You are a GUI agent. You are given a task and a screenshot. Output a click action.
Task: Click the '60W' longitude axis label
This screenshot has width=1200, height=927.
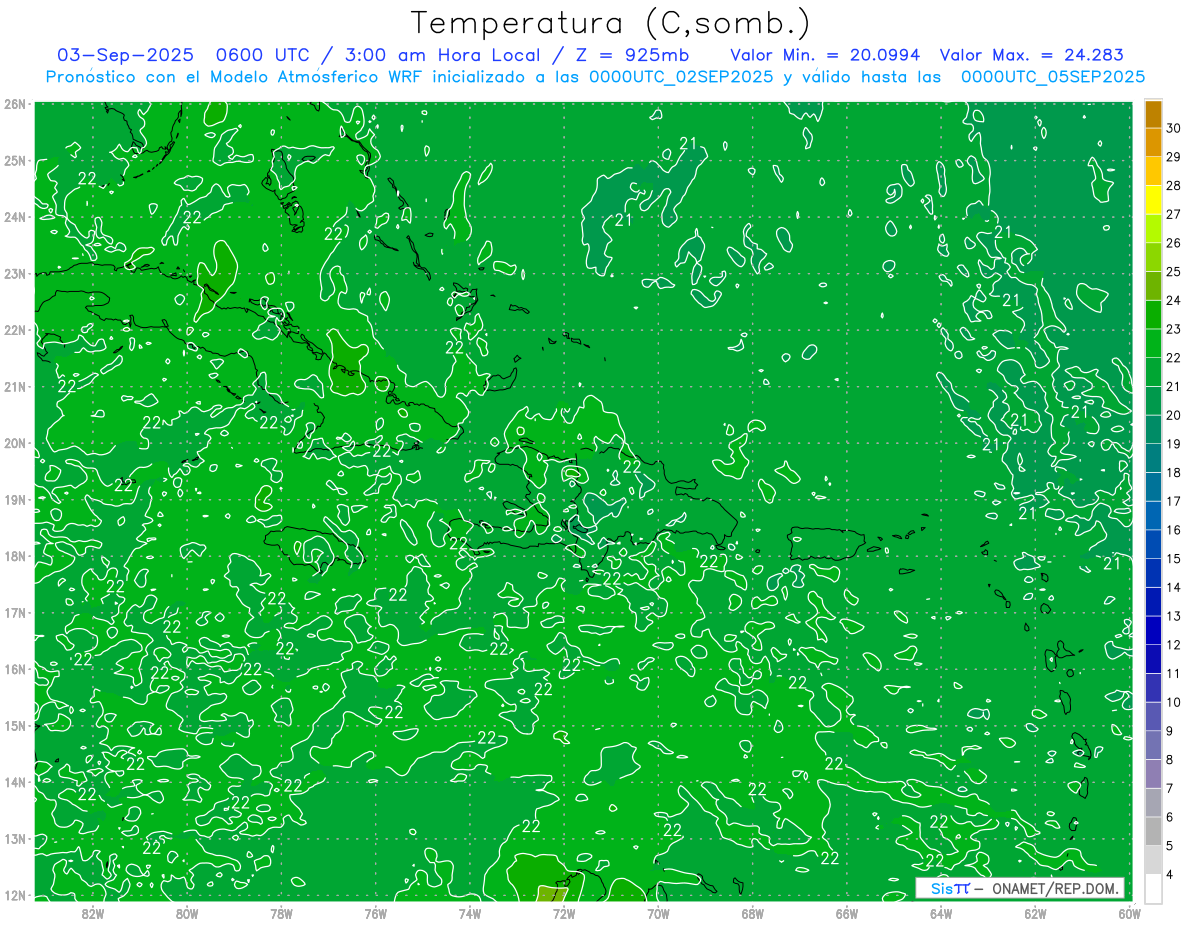[x=1130, y=912]
